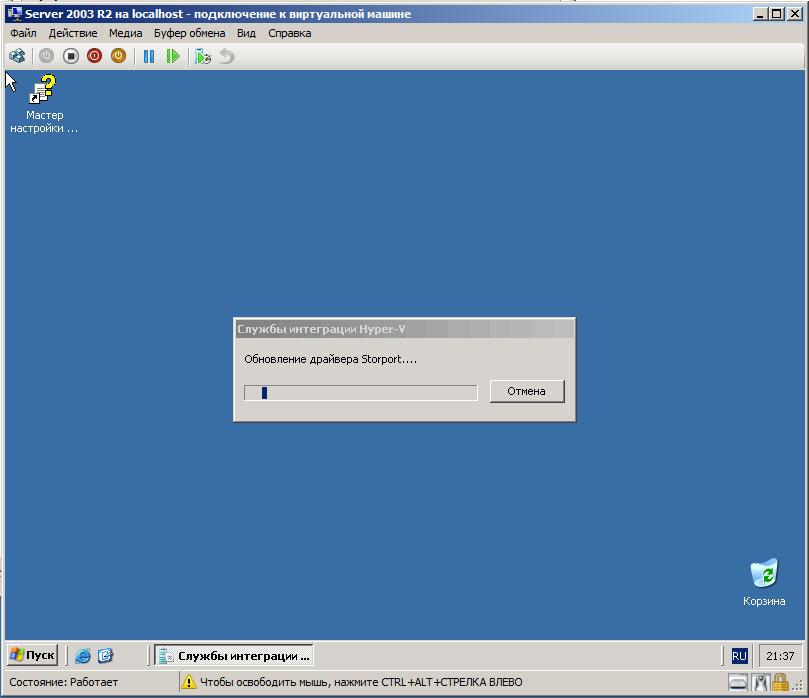The height and width of the screenshot is (698, 809).
Task: Click the keyboard status icon
Action: pyautogui.click(x=738, y=682)
